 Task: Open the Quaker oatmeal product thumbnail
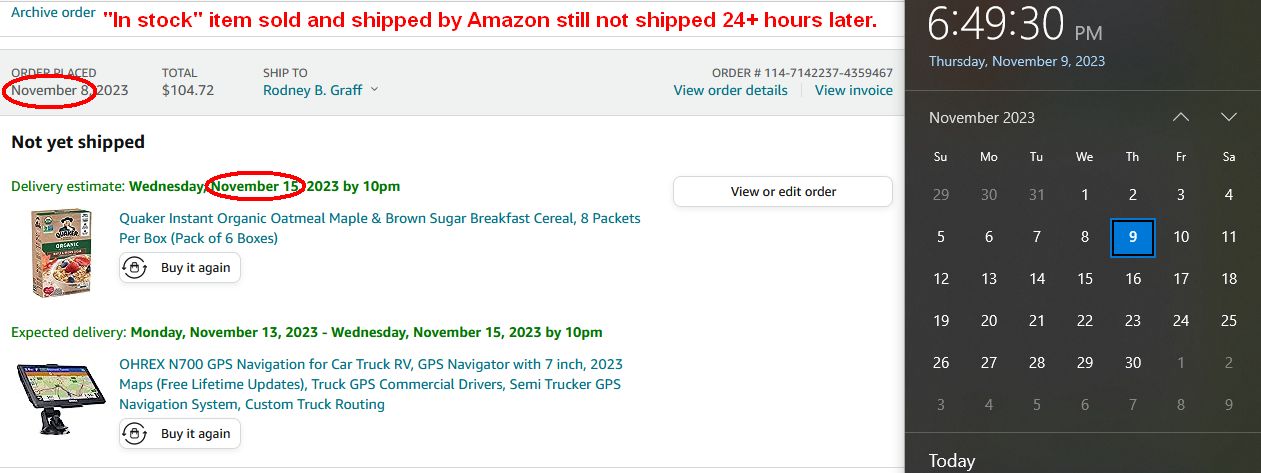[x=61, y=250]
